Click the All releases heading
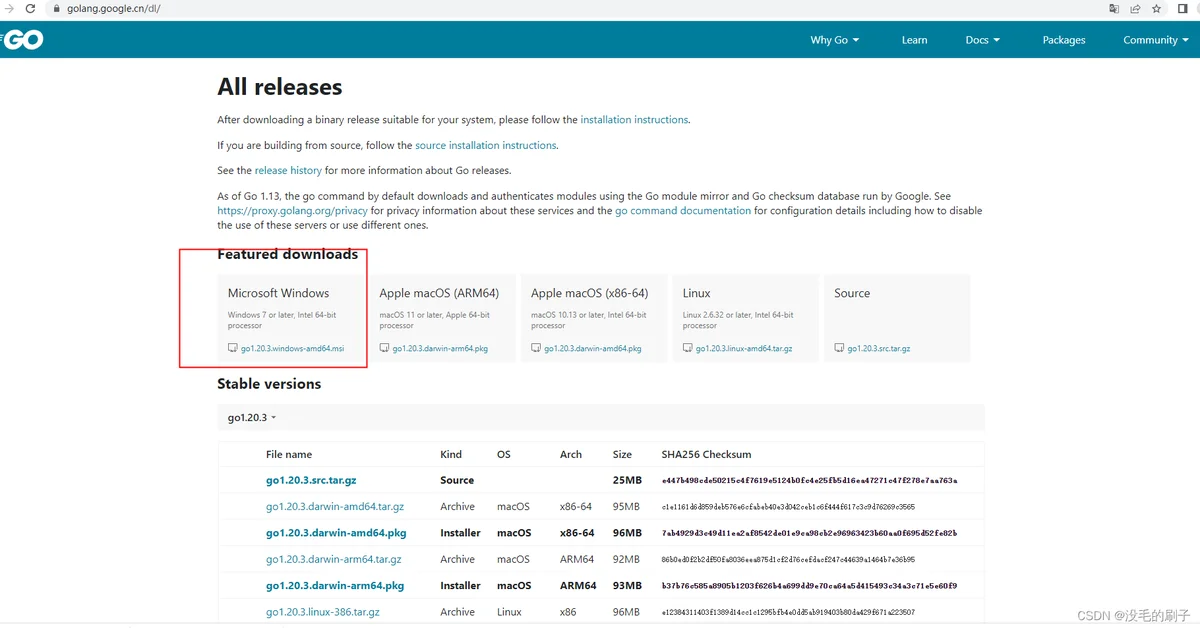Viewport: 1200px width, 628px height. point(280,87)
